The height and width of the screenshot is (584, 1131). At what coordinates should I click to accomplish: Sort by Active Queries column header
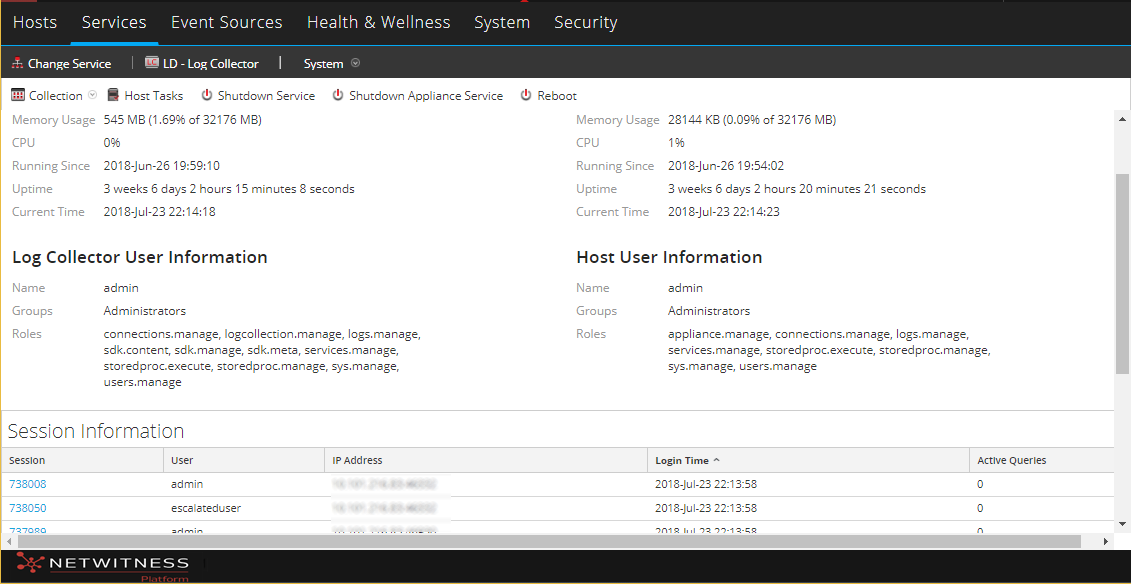click(1042, 460)
